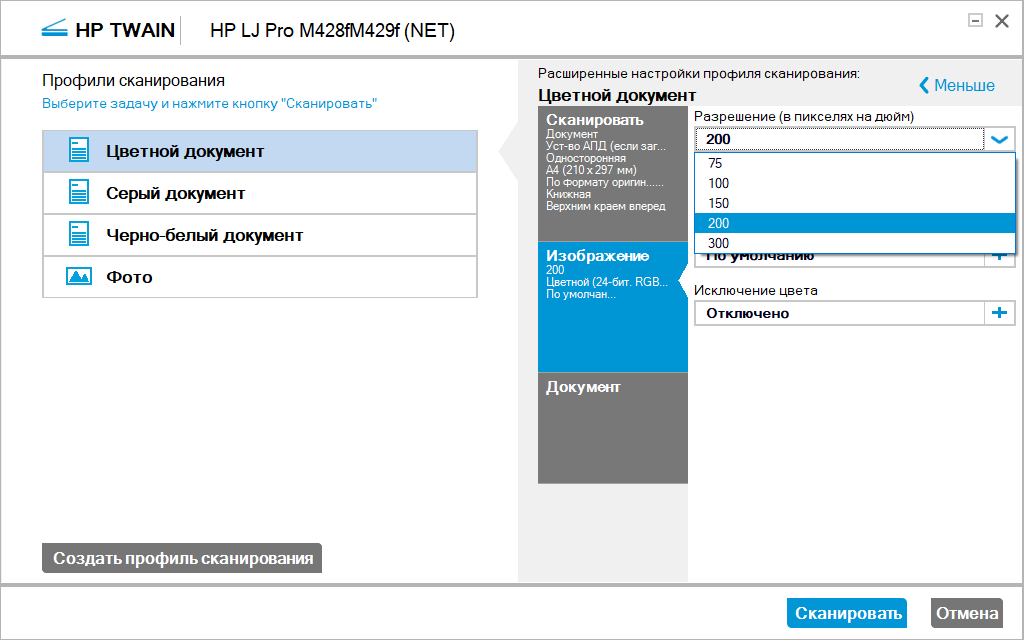
Task: Click Создать профиль сканирования button
Action: (x=182, y=558)
